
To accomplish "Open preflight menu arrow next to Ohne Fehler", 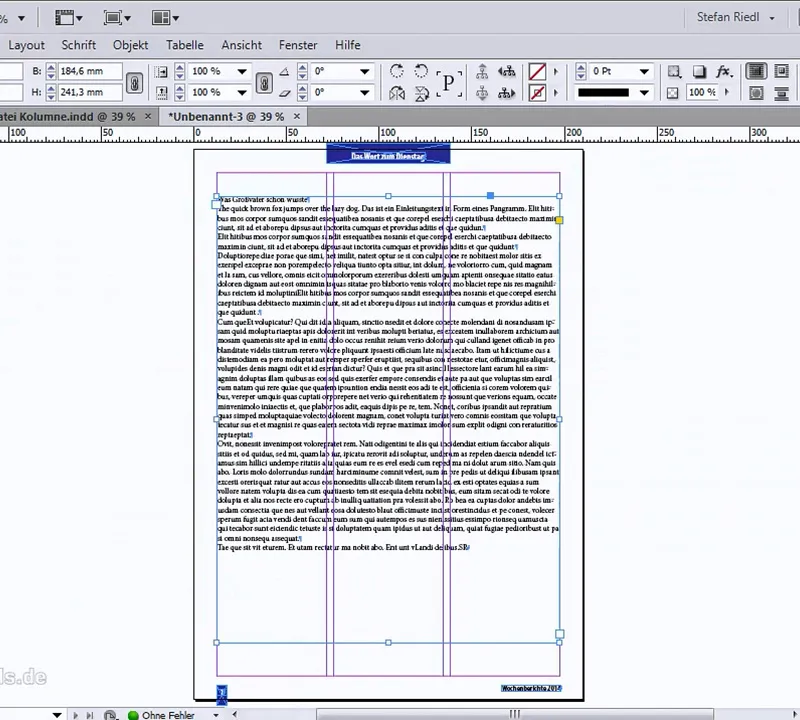I will click(x=216, y=715).
